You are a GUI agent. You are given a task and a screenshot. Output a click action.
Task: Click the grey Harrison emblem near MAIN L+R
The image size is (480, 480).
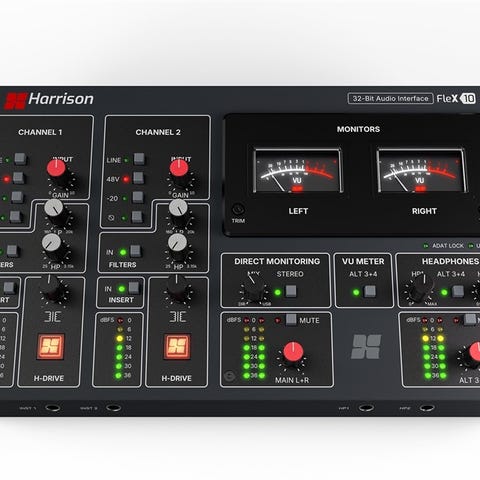[366, 347]
